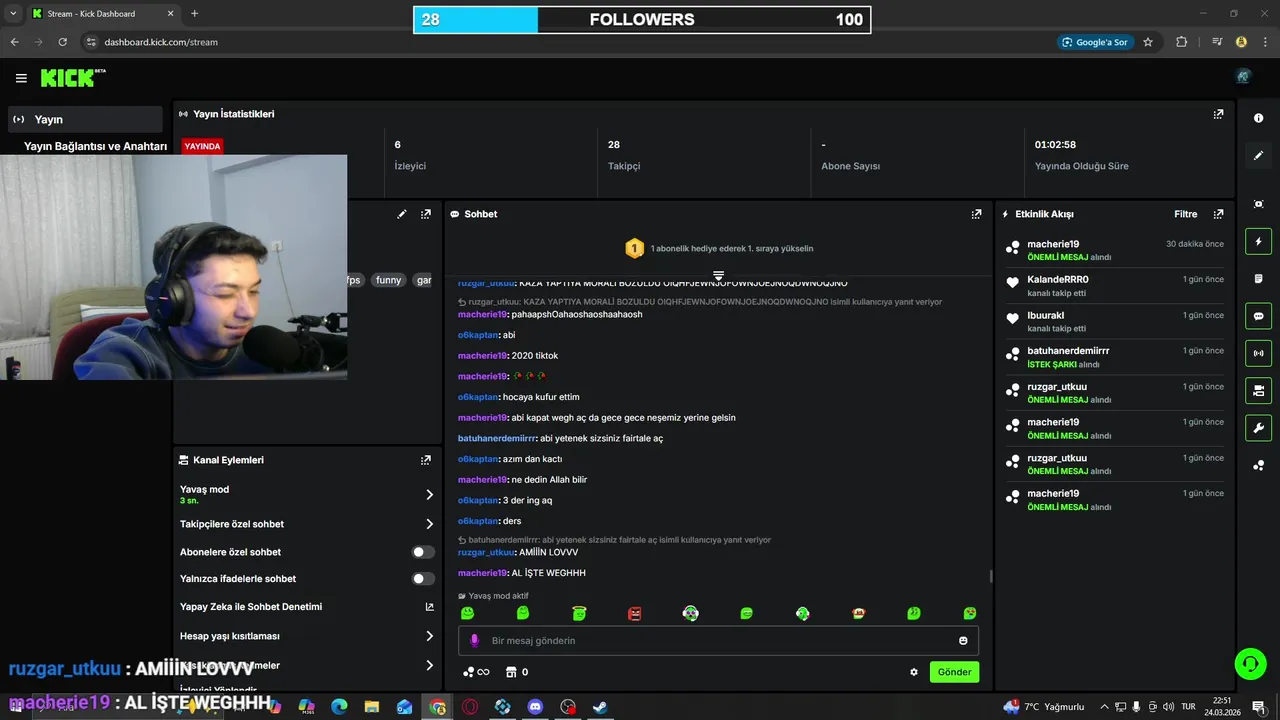Focus the Bir mesaj gönderin input field
Viewport: 1280px width, 720px height.
click(718, 641)
